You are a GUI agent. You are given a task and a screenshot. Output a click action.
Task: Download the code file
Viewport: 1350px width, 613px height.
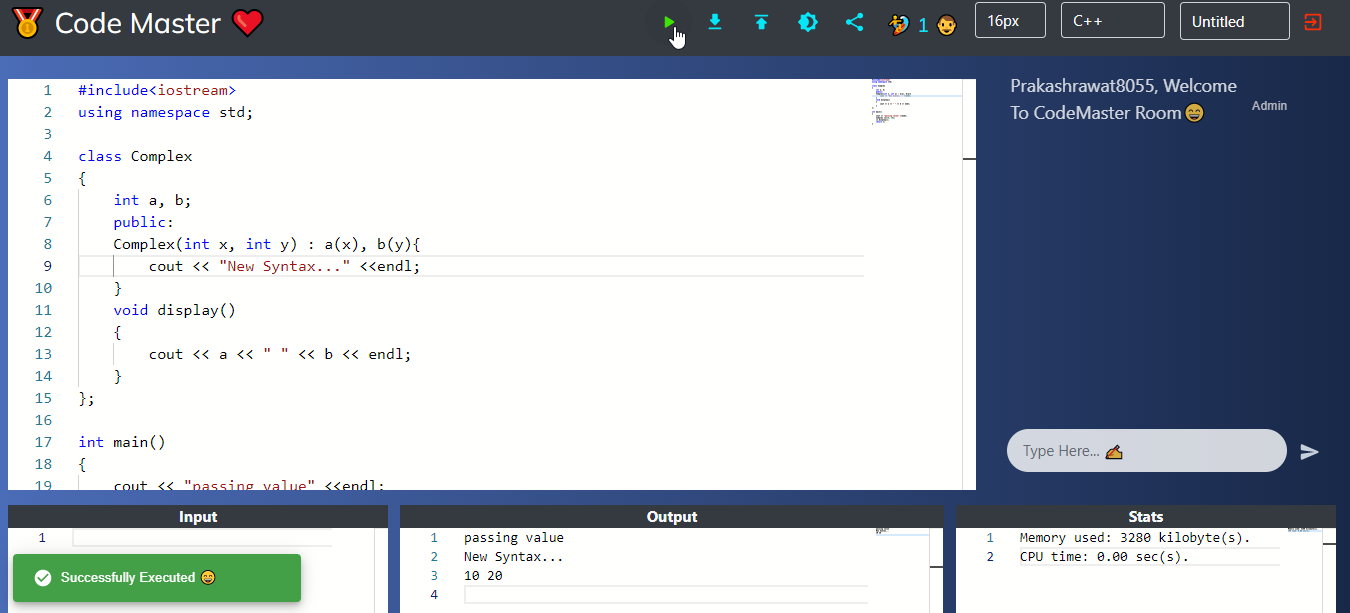click(715, 21)
